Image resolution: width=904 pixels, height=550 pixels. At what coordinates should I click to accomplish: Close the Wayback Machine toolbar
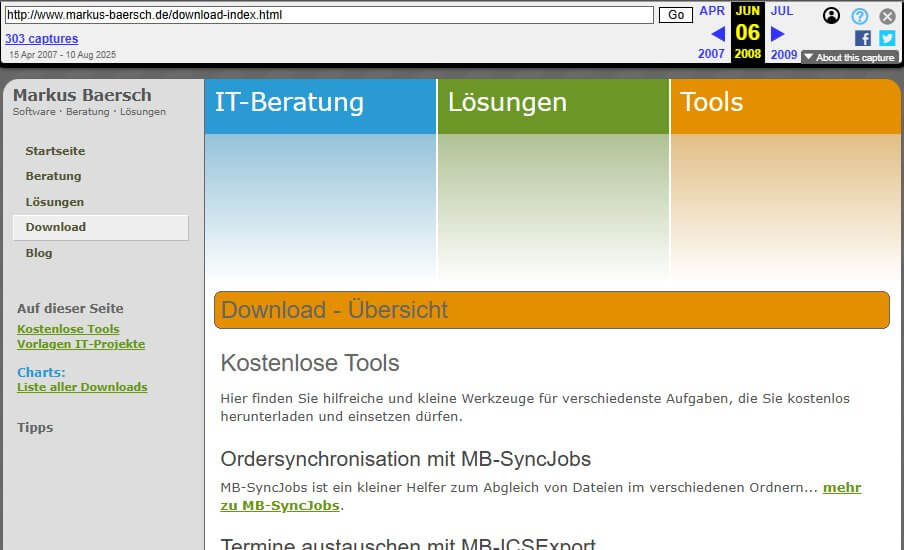pos(887,16)
